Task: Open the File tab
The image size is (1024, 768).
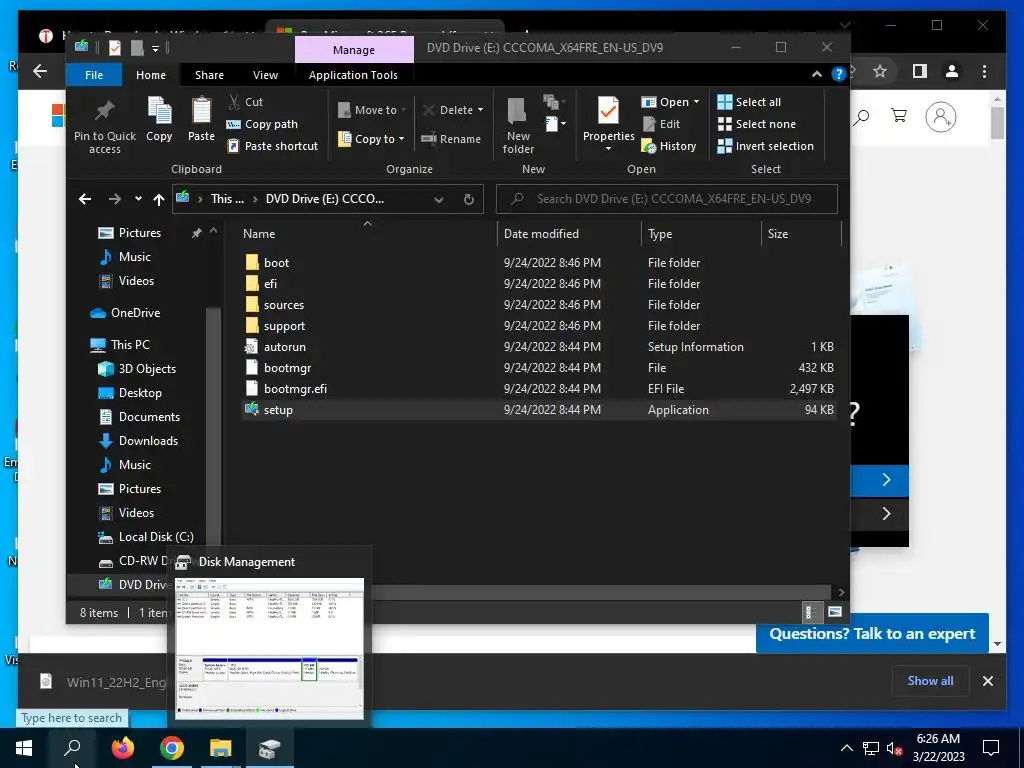Action: click(93, 75)
